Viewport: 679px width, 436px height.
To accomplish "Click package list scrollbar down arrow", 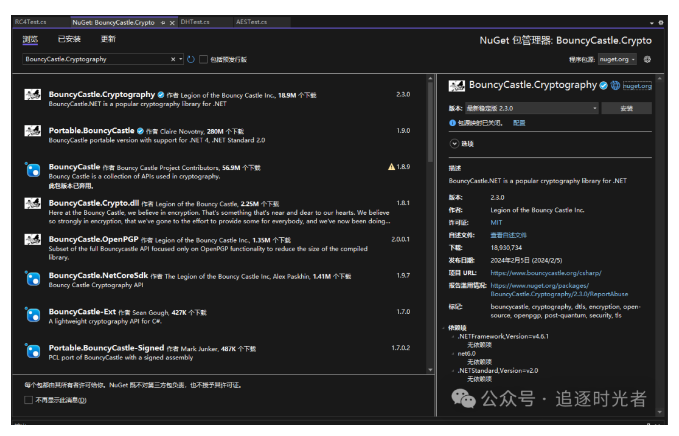I will click(430, 370).
